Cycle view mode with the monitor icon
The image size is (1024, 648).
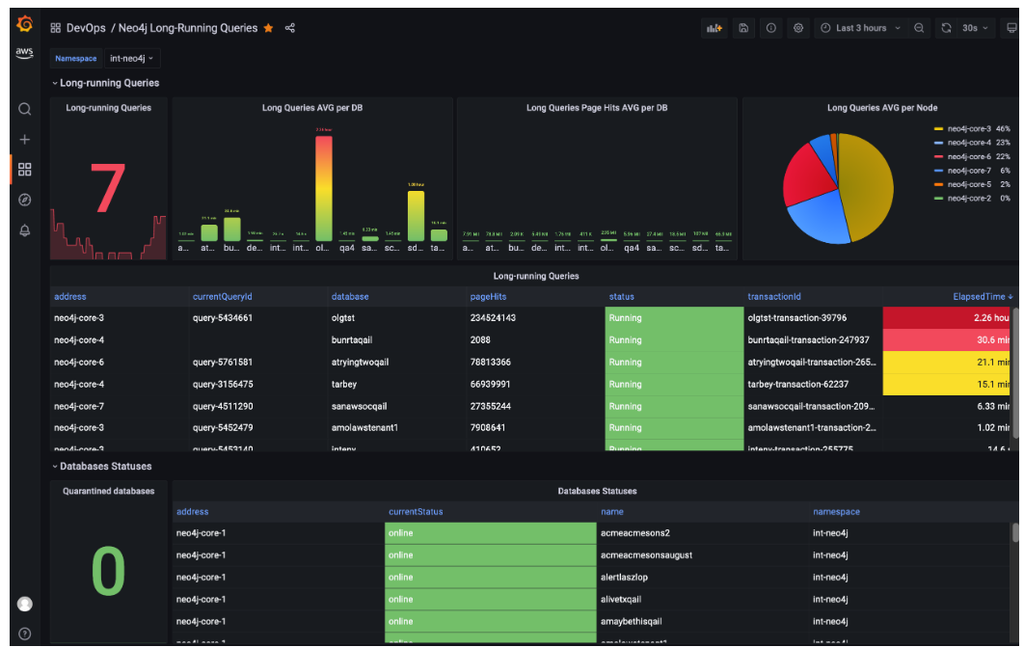pos(1011,28)
